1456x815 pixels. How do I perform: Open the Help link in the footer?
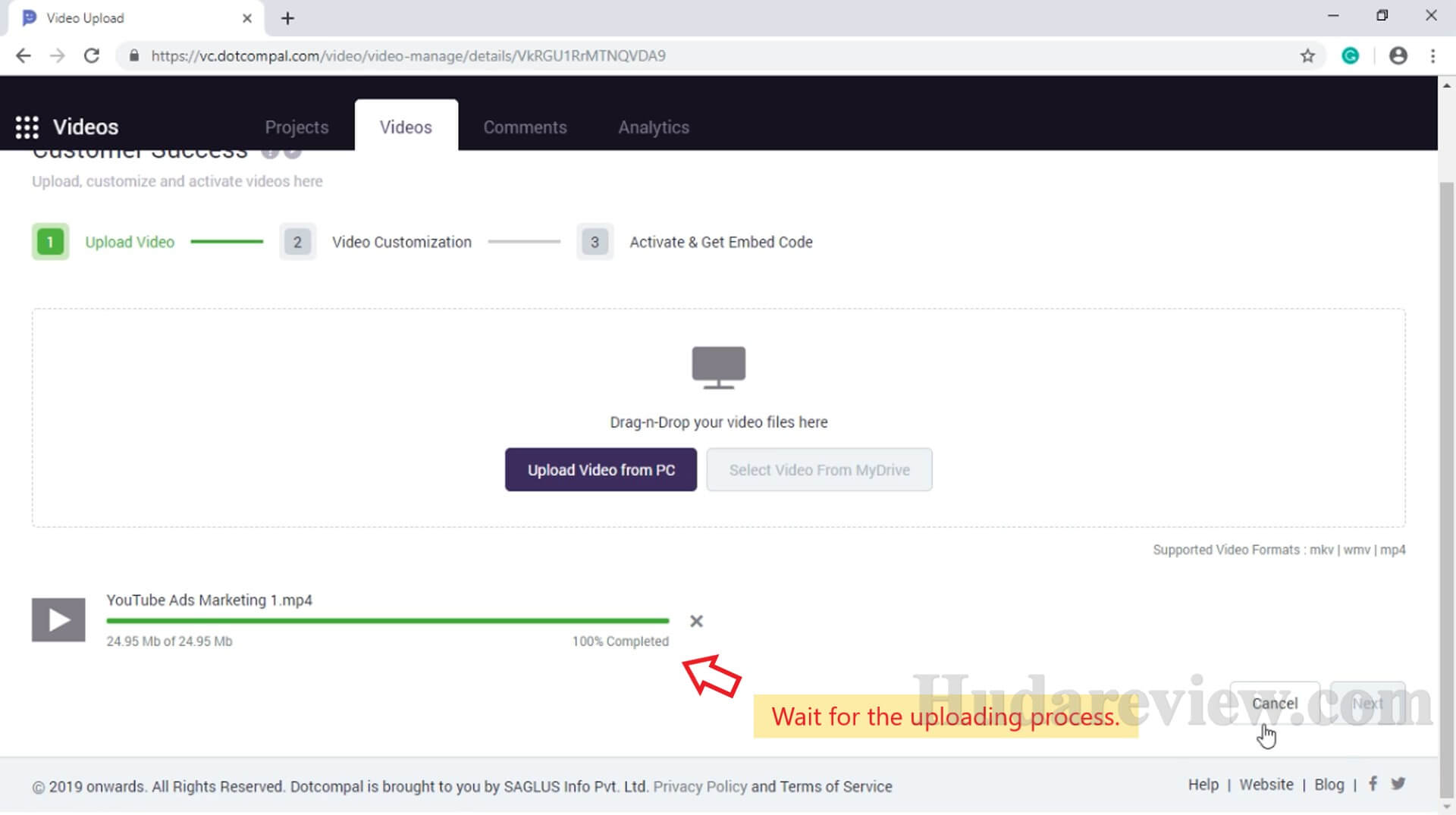(1203, 785)
